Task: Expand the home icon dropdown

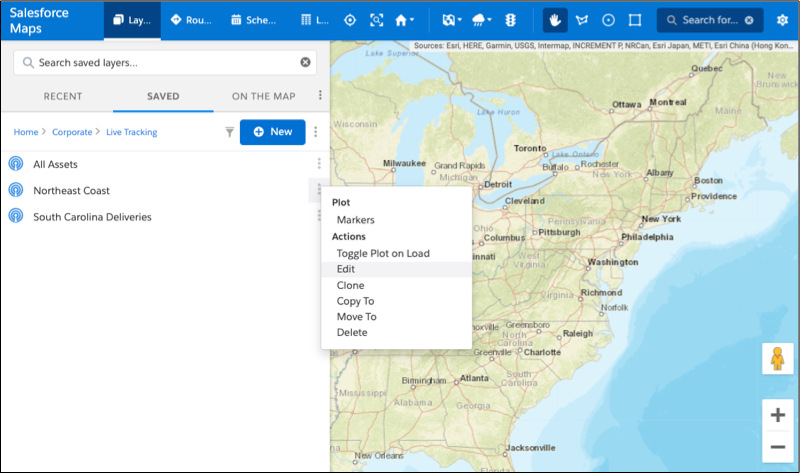Action: [405, 20]
